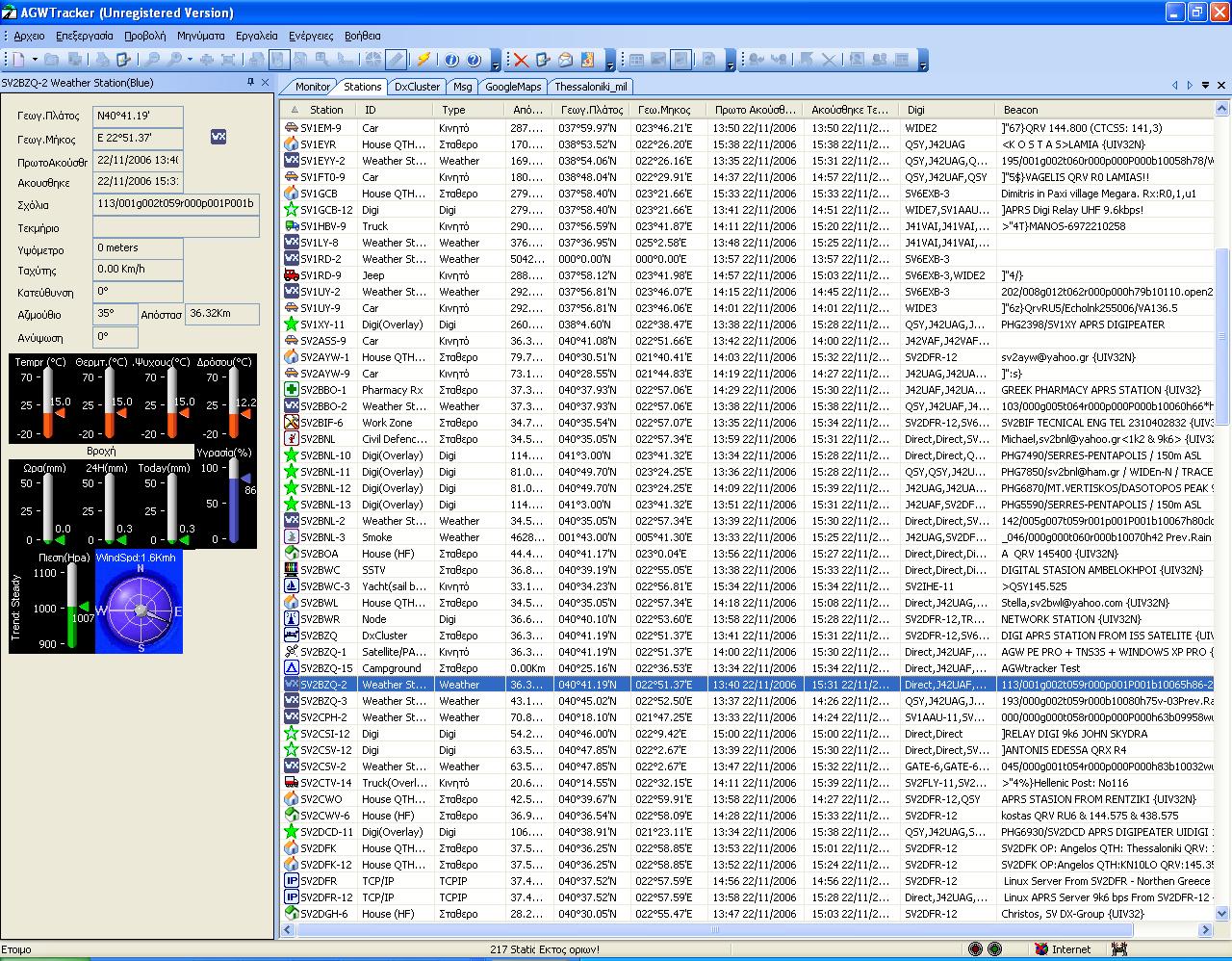
Task: Click the WX icon in station details
Action: [x=218, y=137]
